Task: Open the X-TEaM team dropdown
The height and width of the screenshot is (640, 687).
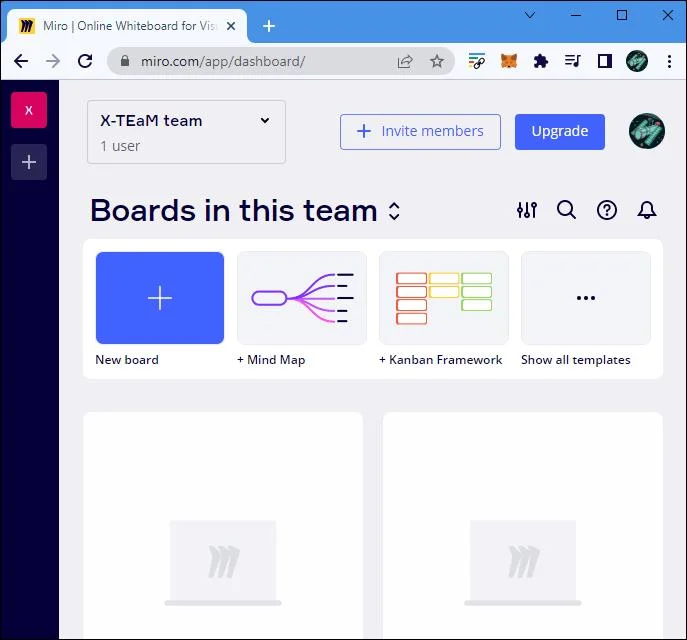Action: coord(186,132)
